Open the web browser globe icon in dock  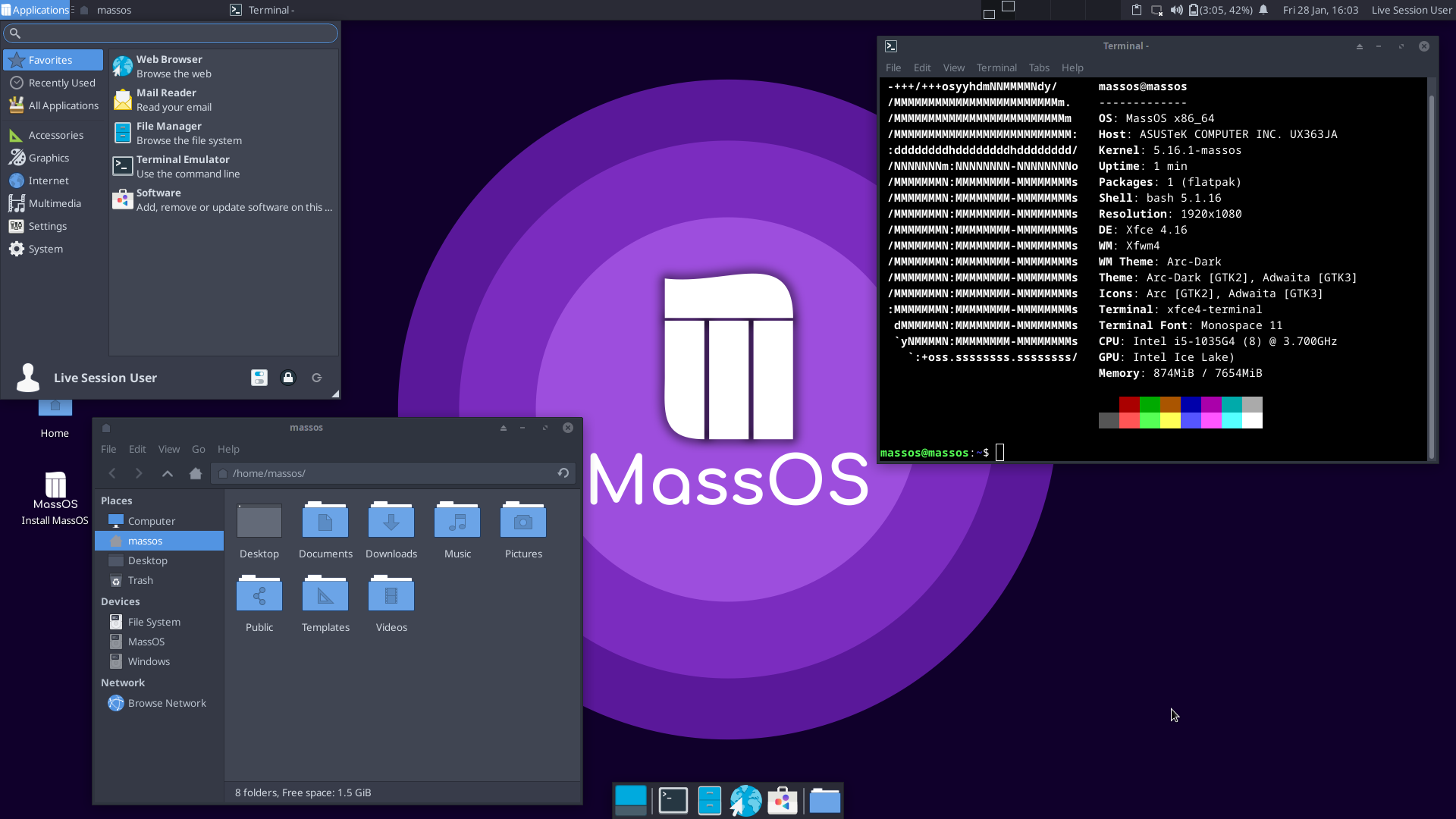(x=746, y=800)
